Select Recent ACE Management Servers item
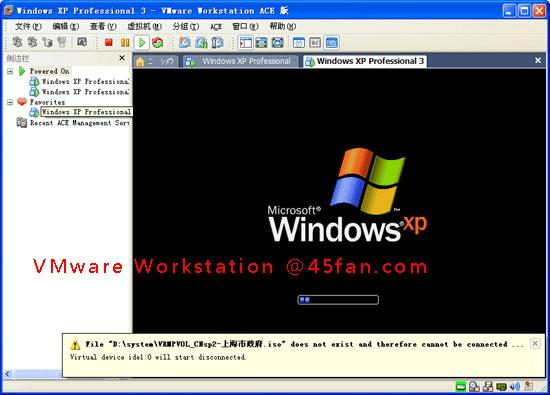Viewport: 550px width, 395px height. click(x=80, y=123)
